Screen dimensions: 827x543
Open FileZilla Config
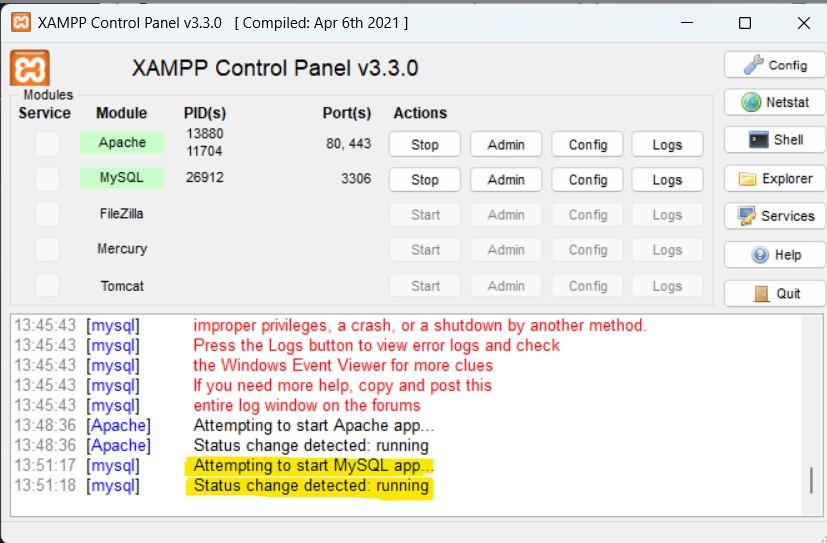click(588, 215)
